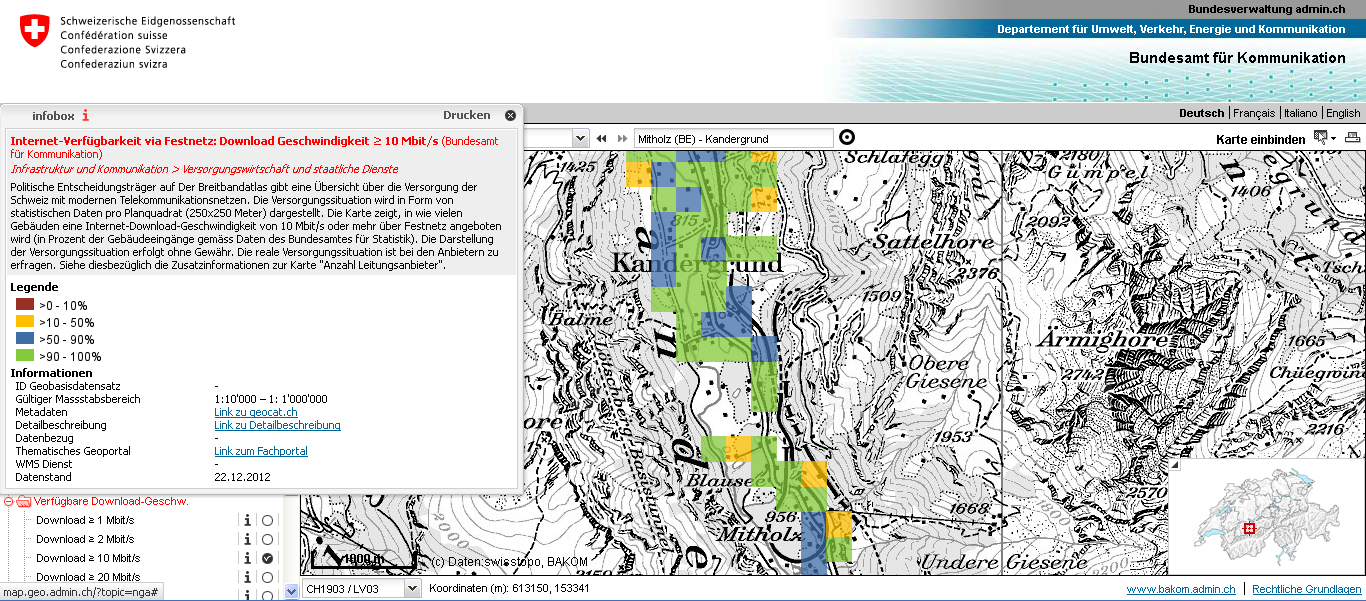Click the red infobox info icon

(86, 115)
